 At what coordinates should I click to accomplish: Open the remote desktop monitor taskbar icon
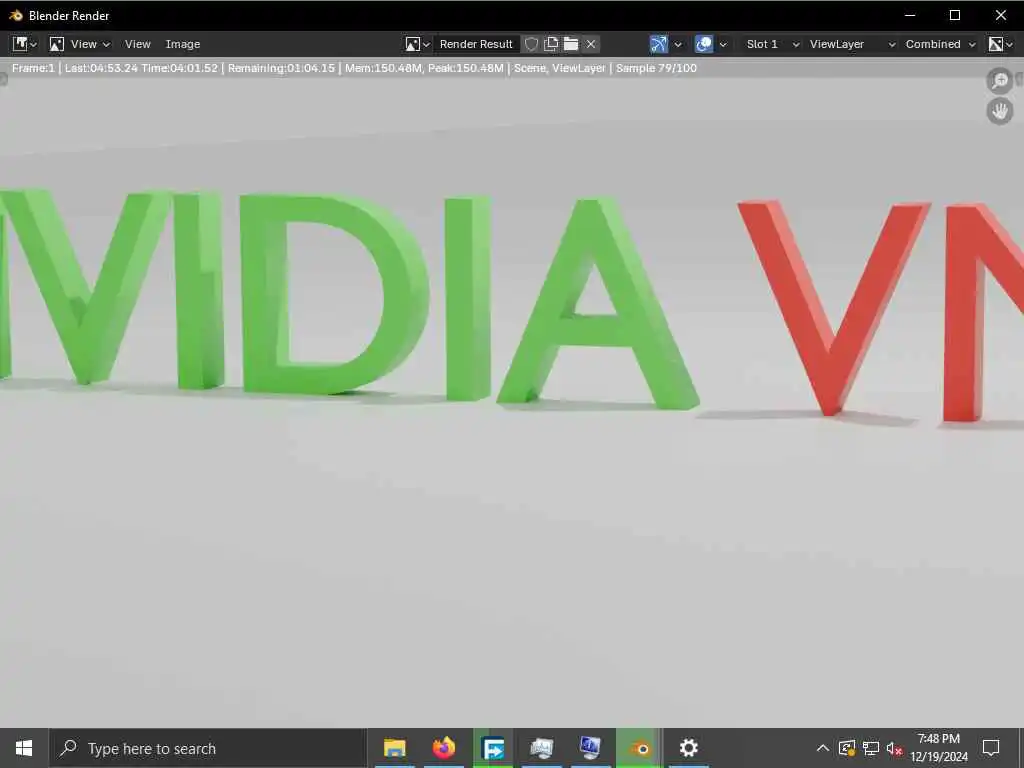[x=590, y=748]
